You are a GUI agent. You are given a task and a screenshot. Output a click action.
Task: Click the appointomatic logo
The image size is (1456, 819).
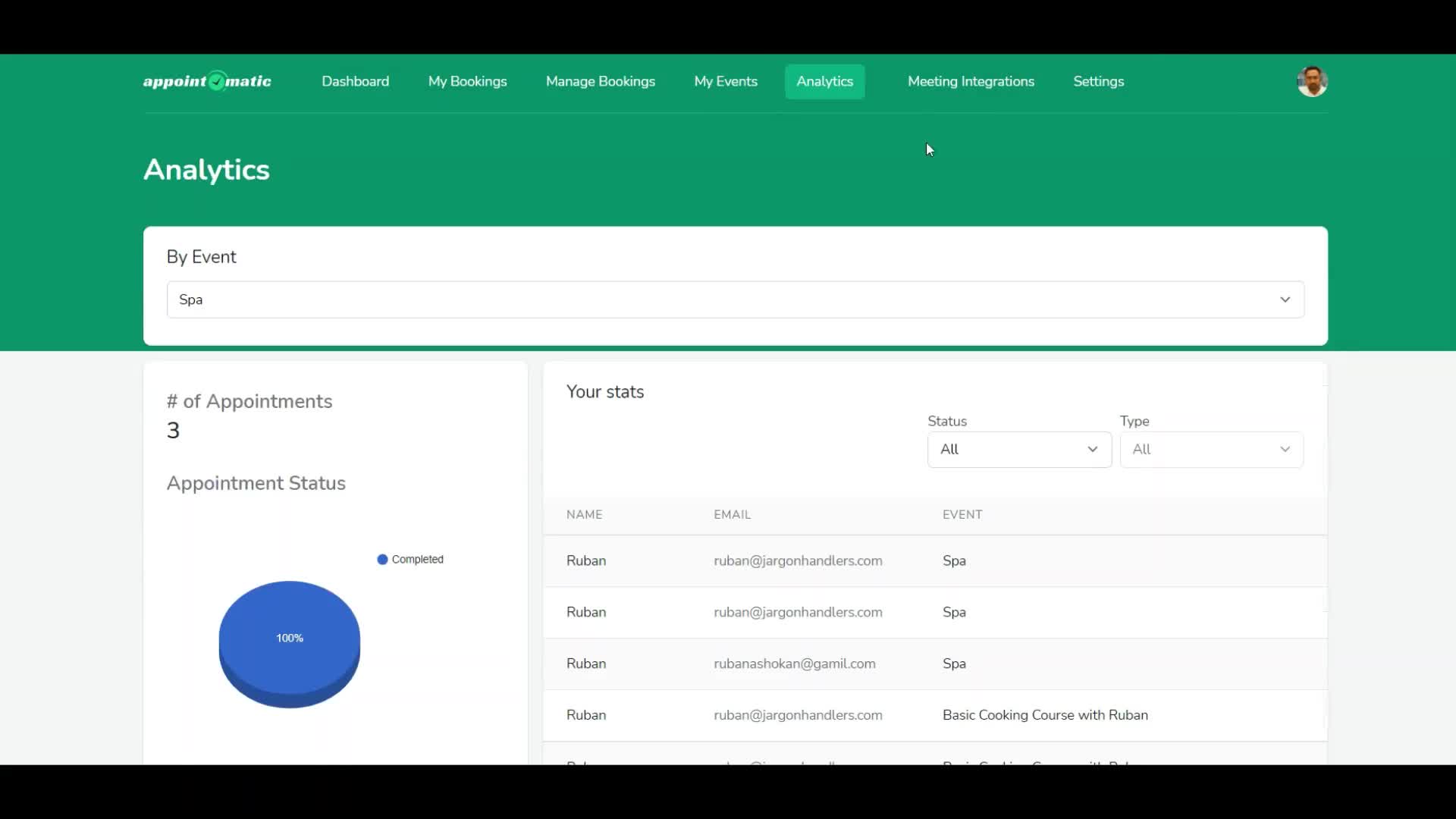pyautogui.click(x=207, y=81)
